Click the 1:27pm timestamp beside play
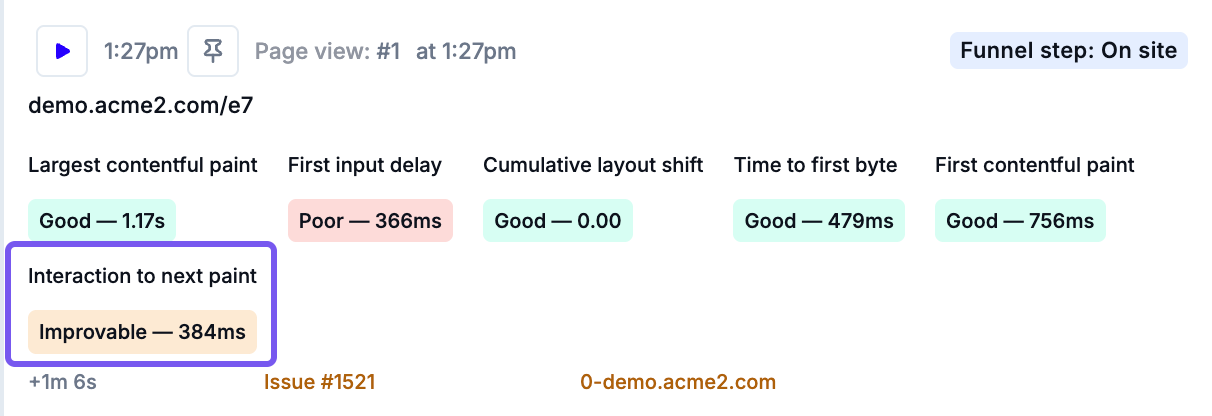Viewport: 1212px width, 416px height. [140, 51]
